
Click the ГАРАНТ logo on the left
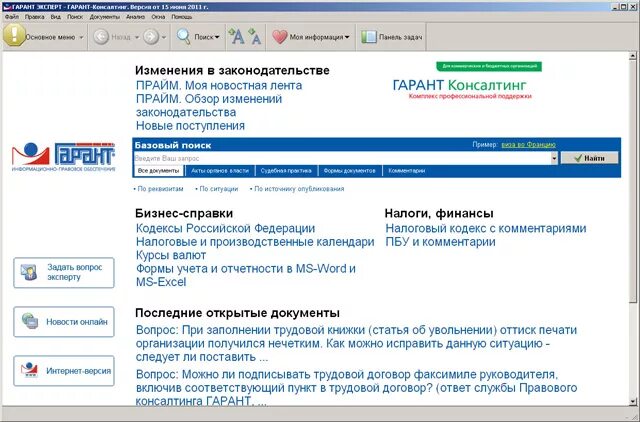point(64,157)
